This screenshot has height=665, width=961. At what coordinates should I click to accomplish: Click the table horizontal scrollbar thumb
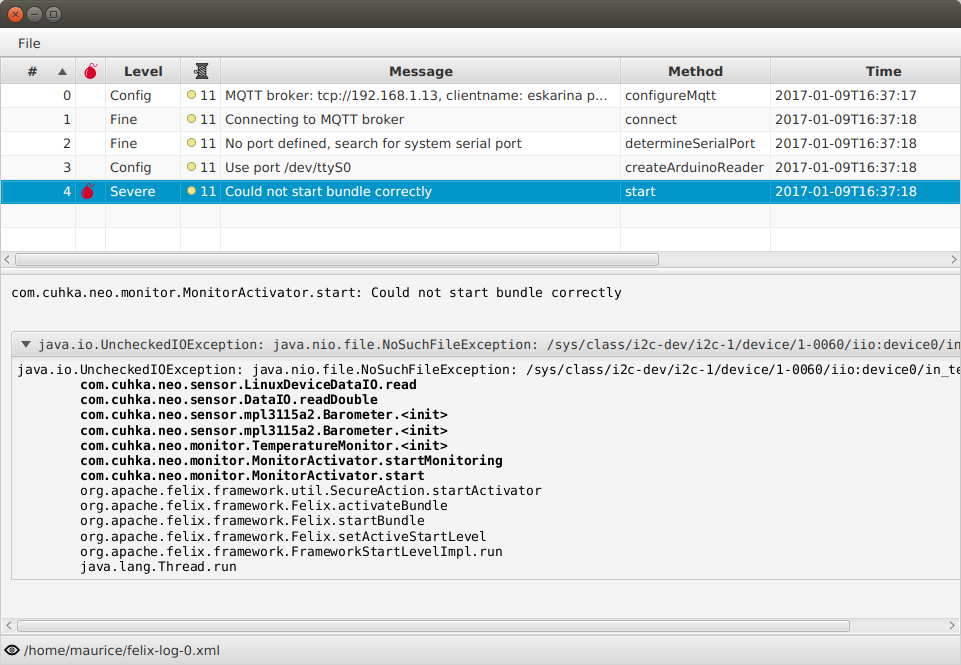click(x=337, y=260)
